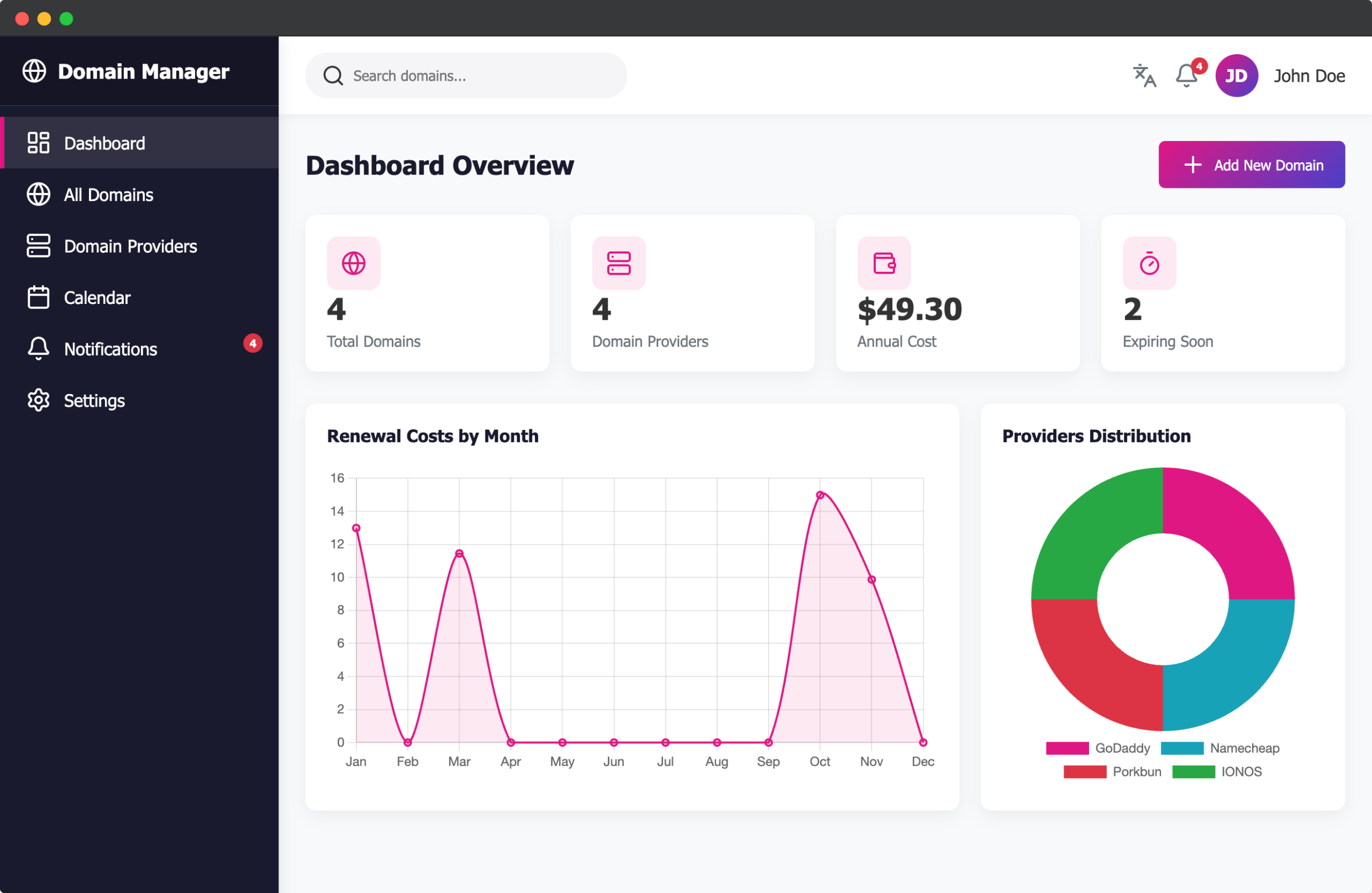Click the Domain Manager globe logo
The image size is (1372, 893).
pos(35,71)
